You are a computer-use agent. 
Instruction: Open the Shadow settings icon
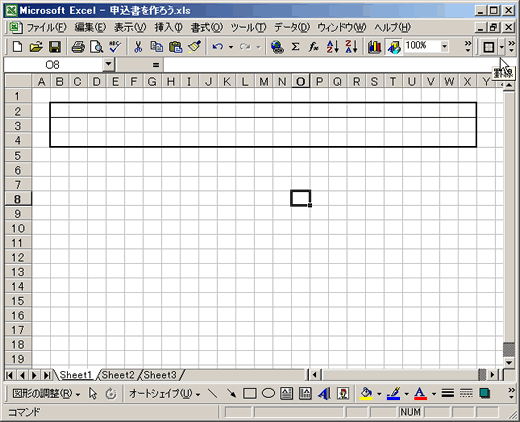[485, 394]
